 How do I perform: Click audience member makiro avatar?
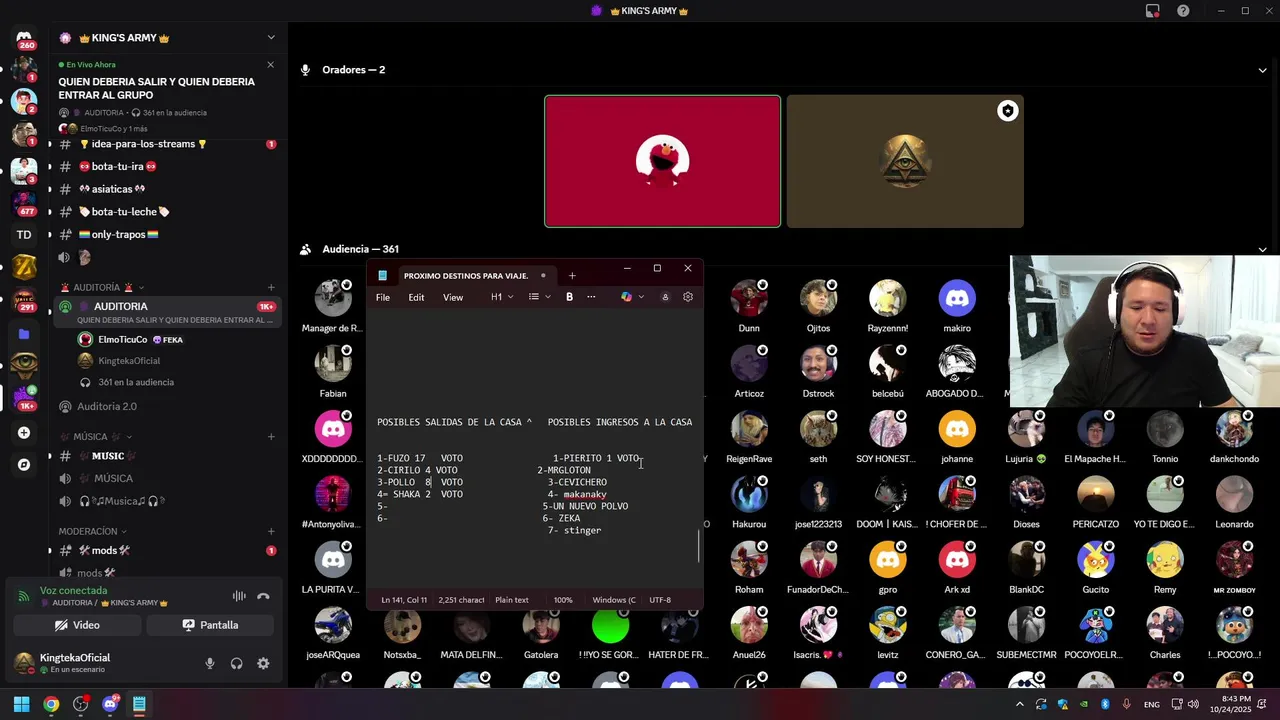coord(957,298)
